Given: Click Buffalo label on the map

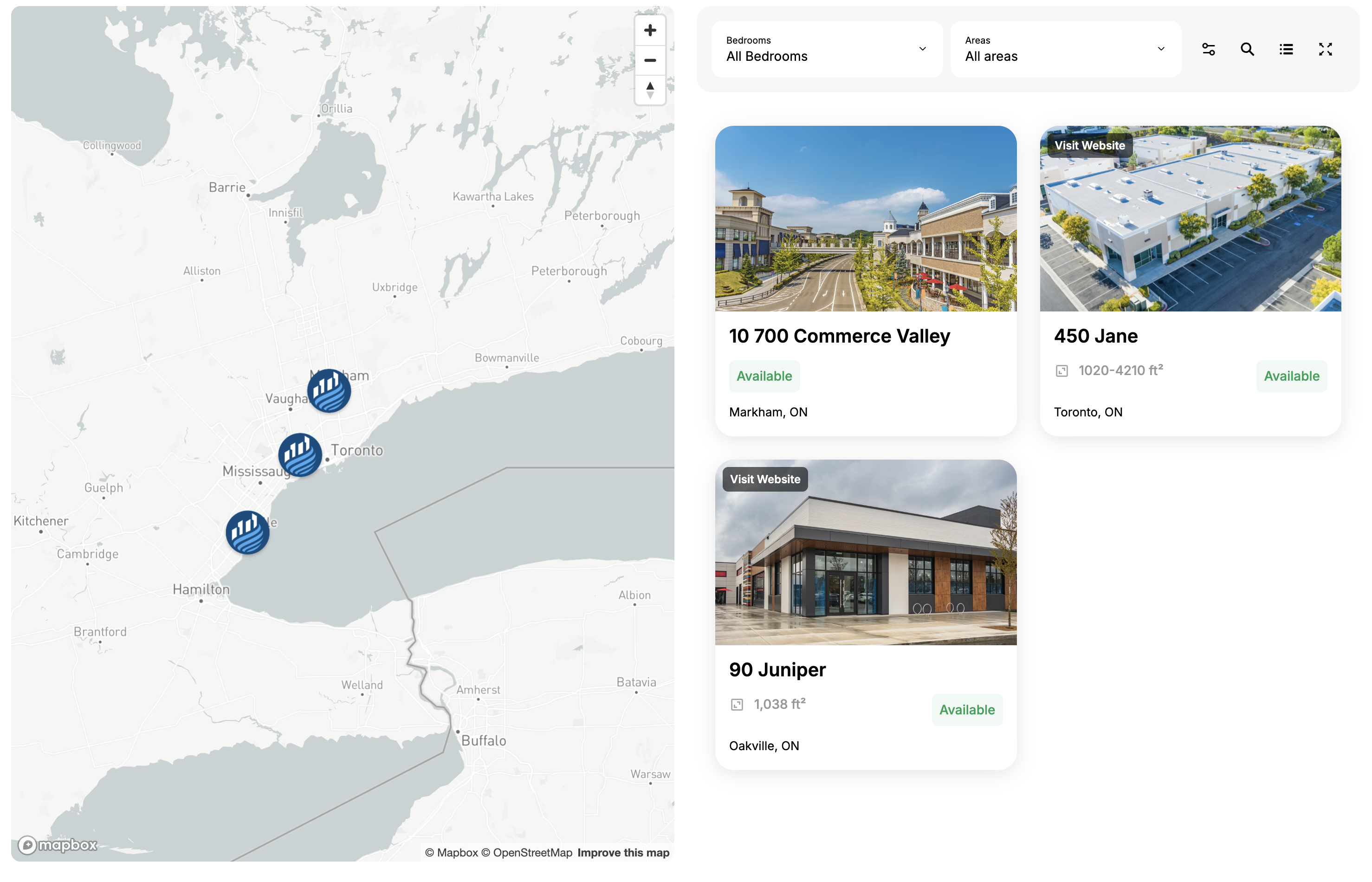Looking at the screenshot, I should [x=484, y=741].
